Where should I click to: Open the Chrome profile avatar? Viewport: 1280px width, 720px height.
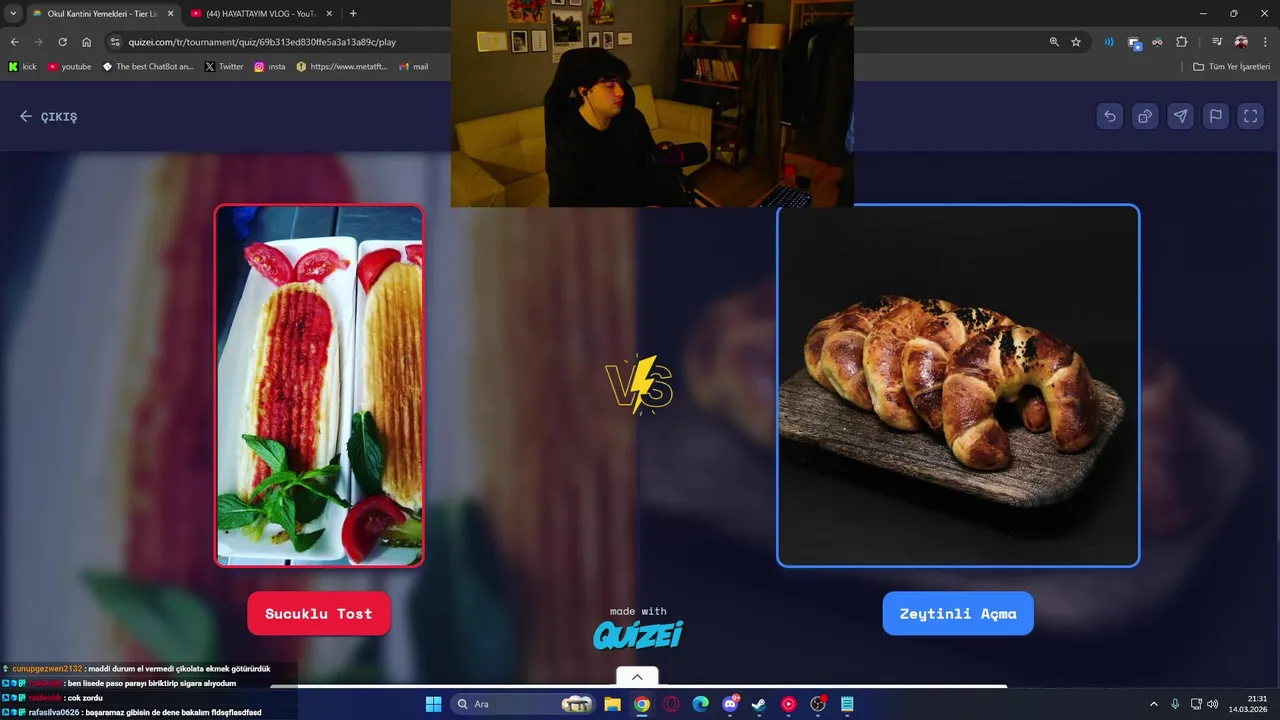[x=1241, y=42]
